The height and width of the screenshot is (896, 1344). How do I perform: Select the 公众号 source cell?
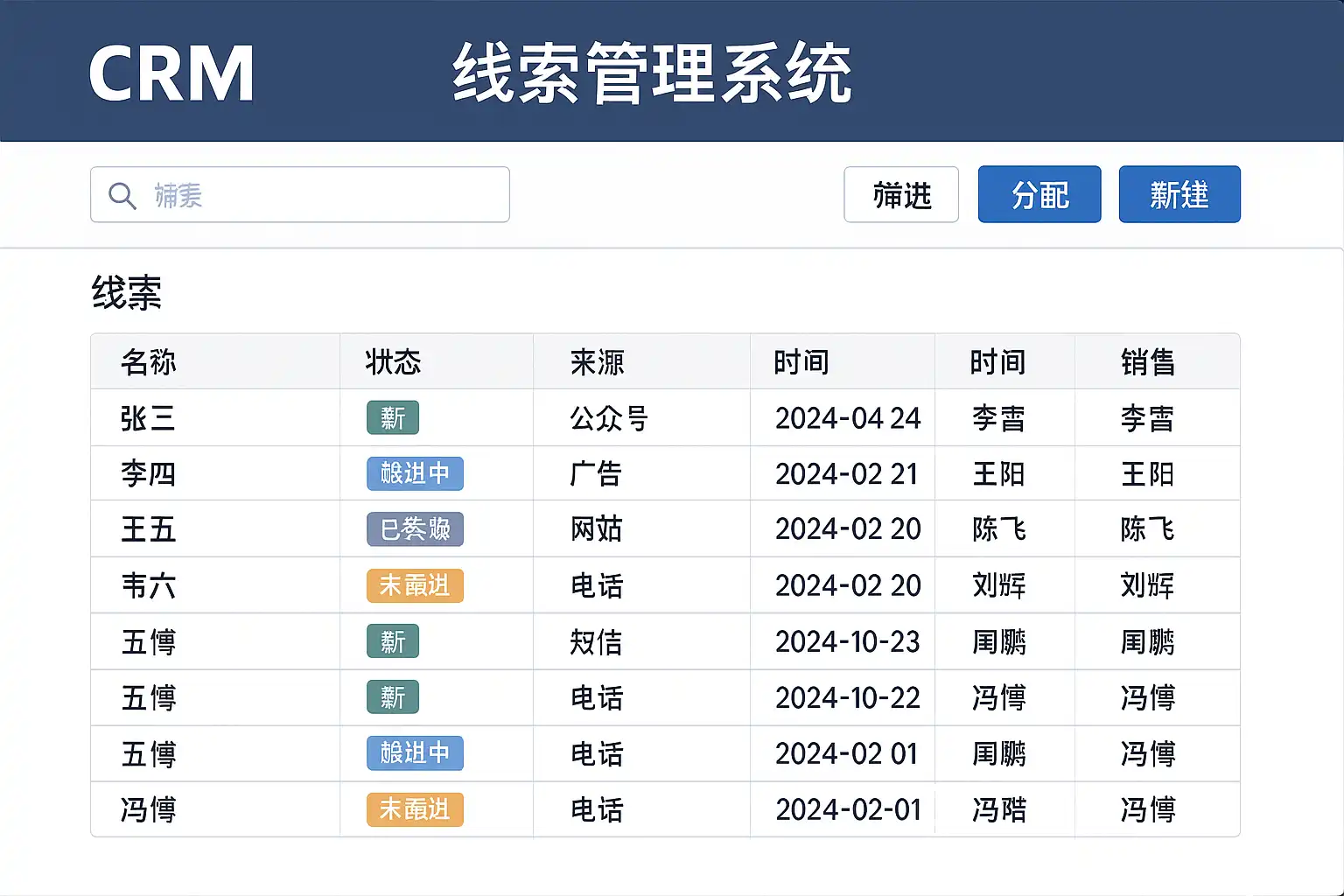[609, 418]
